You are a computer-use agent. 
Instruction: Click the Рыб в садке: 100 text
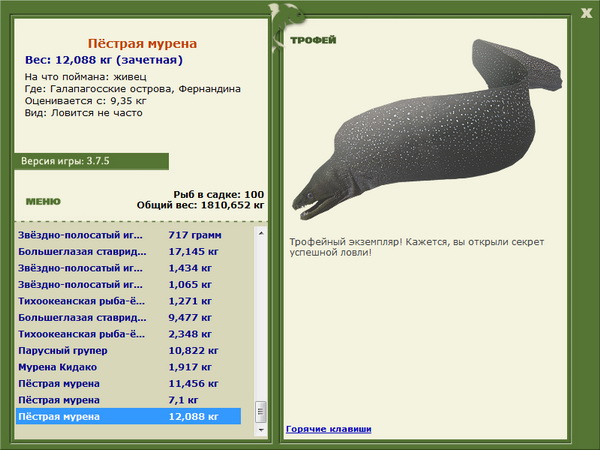coord(218,194)
